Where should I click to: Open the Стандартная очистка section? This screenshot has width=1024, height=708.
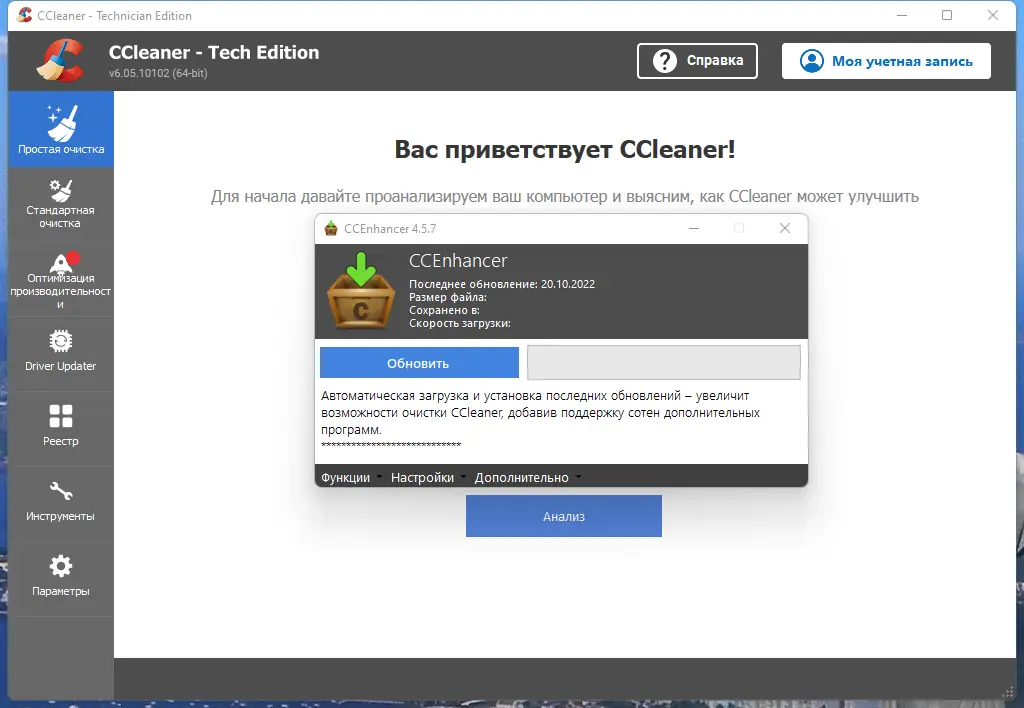[61, 204]
